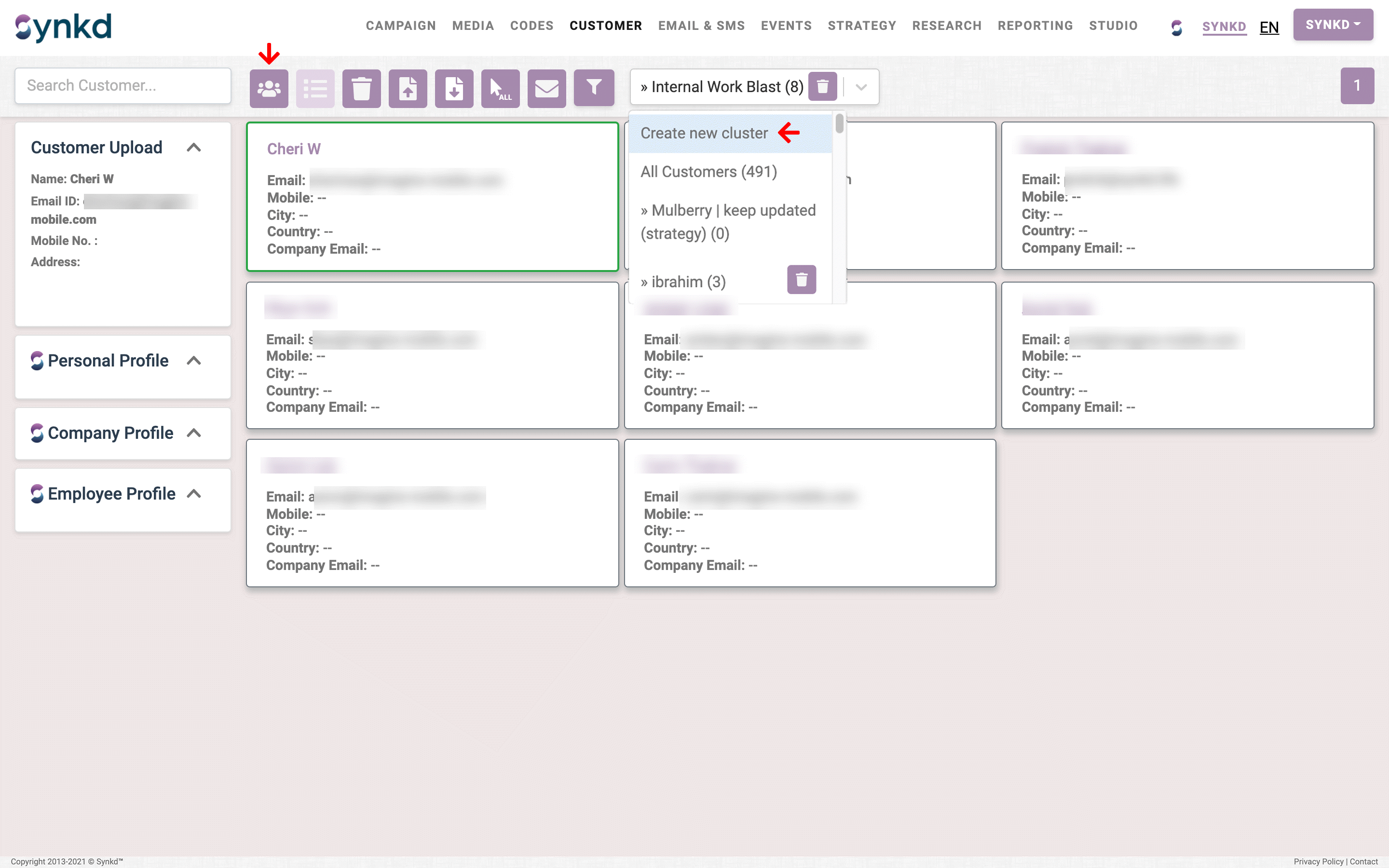Screen dimensions: 1389x868
Task: Select All Customers (491) from the list
Action: [709, 171]
